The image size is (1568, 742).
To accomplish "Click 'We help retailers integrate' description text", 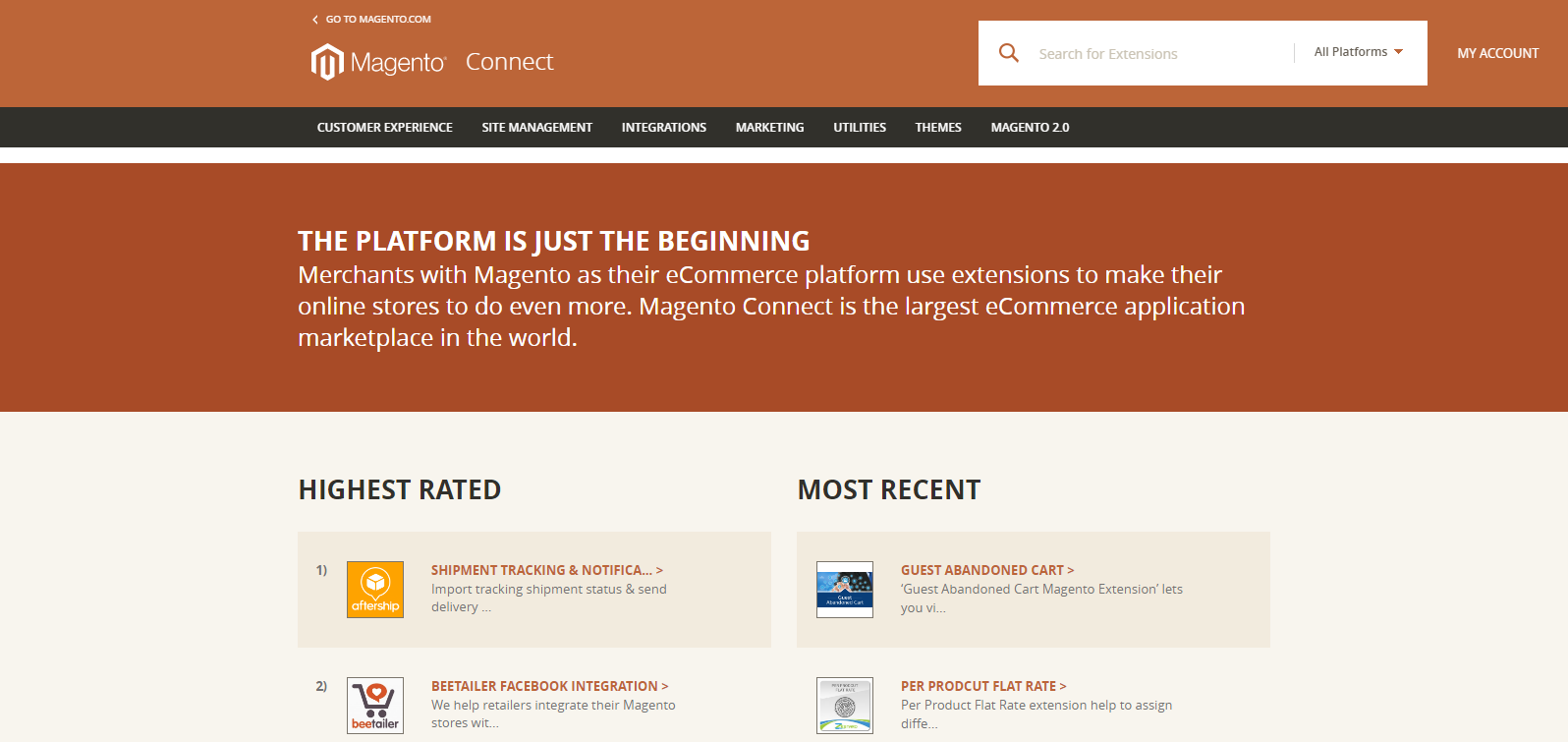I will click(553, 713).
